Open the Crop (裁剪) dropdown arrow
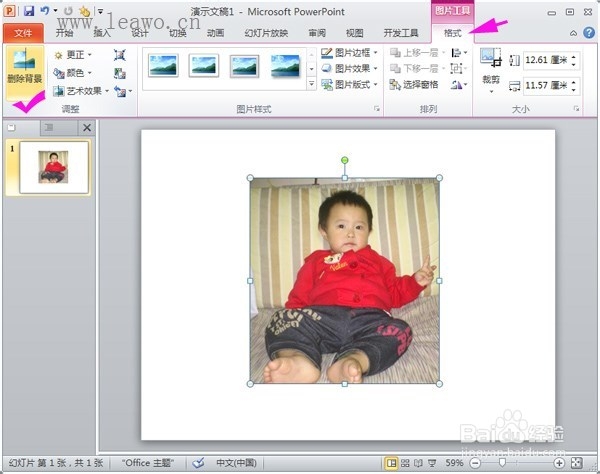The height and width of the screenshot is (474, 600). coord(491,92)
